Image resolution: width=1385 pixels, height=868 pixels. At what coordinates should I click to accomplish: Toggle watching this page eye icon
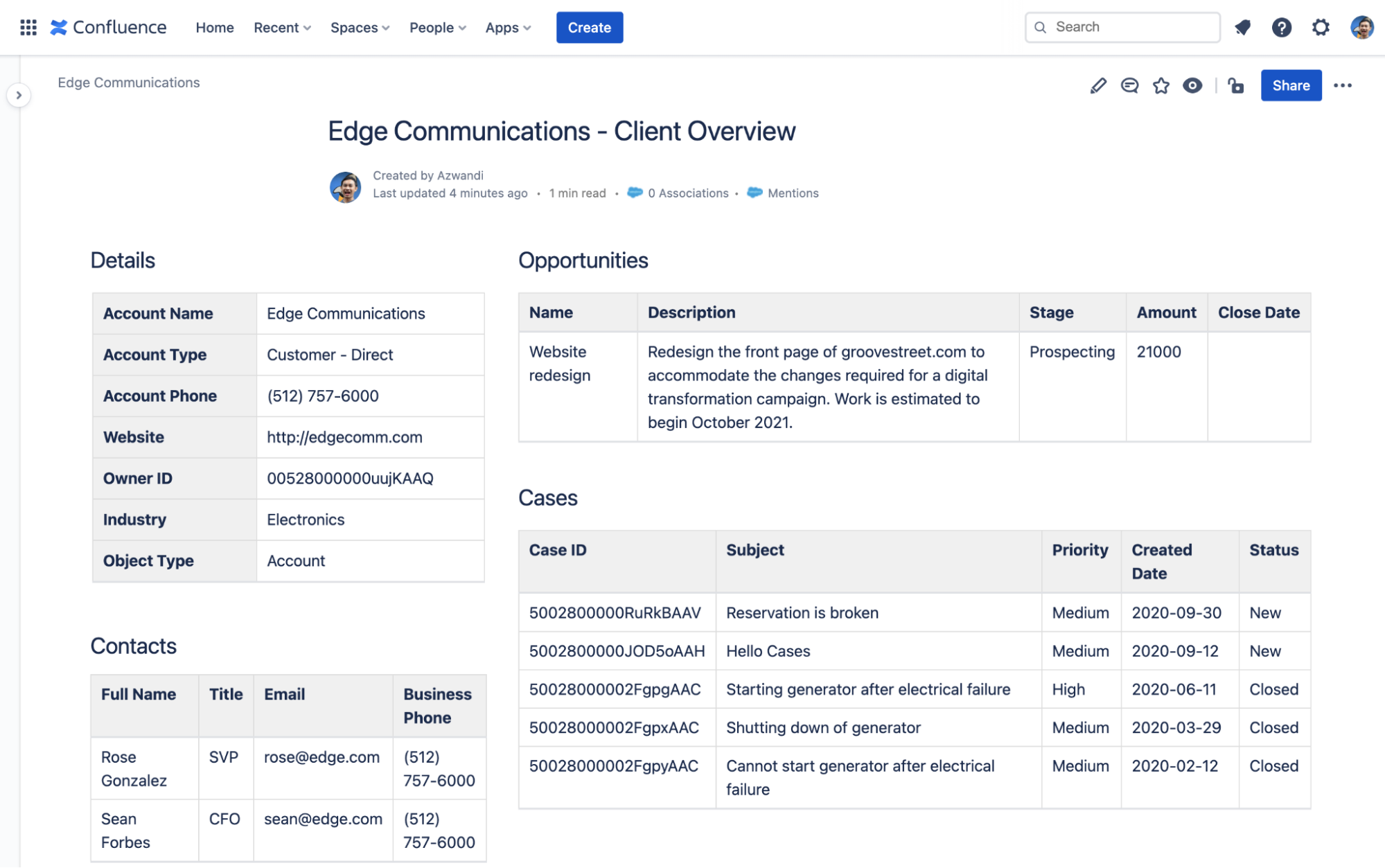1192,86
